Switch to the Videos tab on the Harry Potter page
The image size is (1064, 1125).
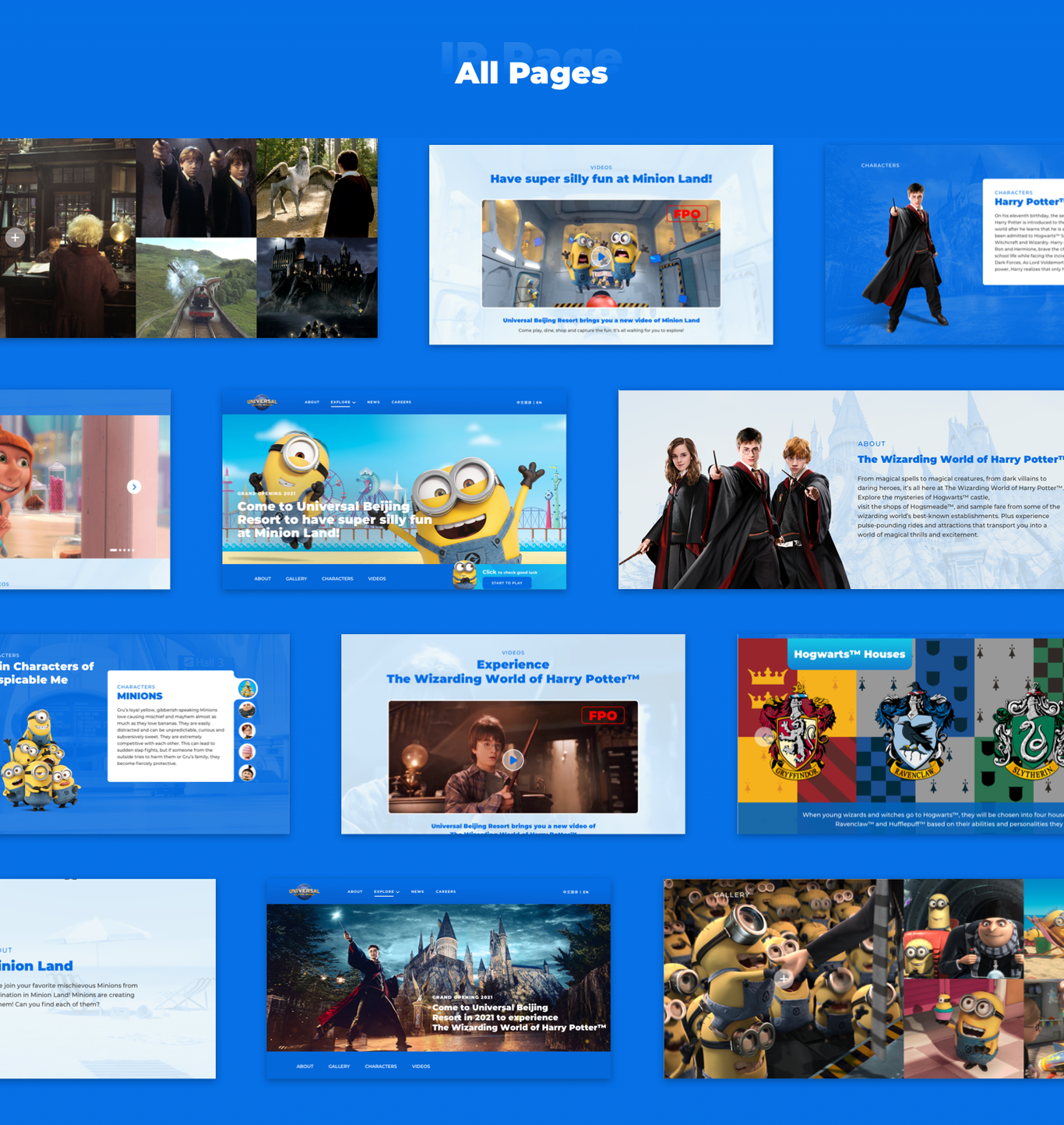pyautogui.click(x=421, y=1067)
